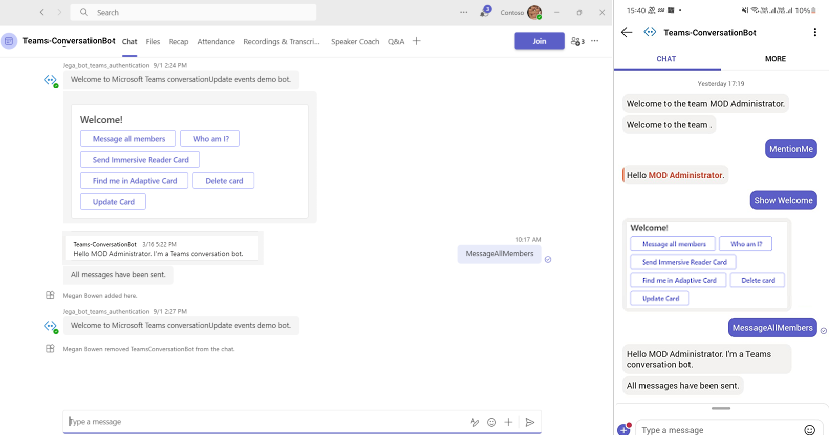This screenshot has height=435, width=840.
Task: Open the activity notifications bell
Action: click(x=484, y=12)
